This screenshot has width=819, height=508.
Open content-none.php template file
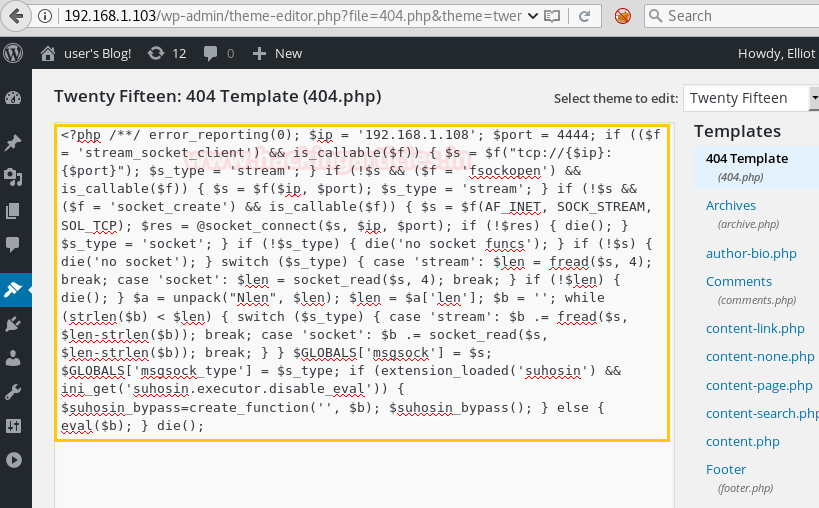point(760,357)
